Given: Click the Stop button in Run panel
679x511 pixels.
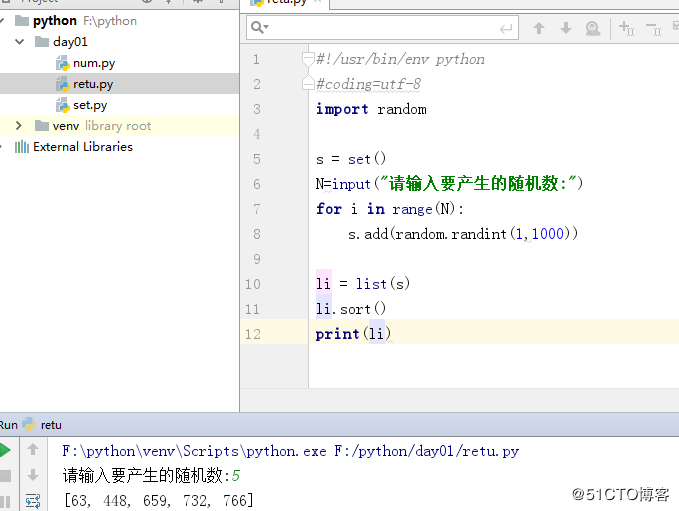Looking at the screenshot, I should [x=5, y=476].
